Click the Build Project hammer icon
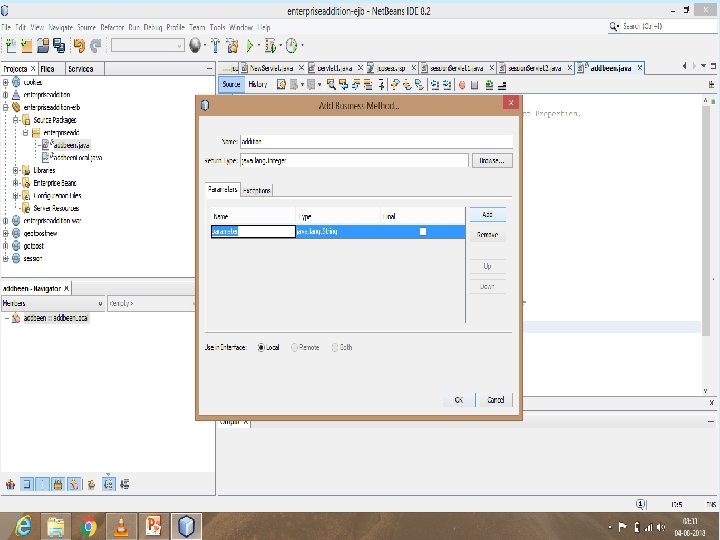The width and height of the screenshot is (720, 540). [215, 45]
